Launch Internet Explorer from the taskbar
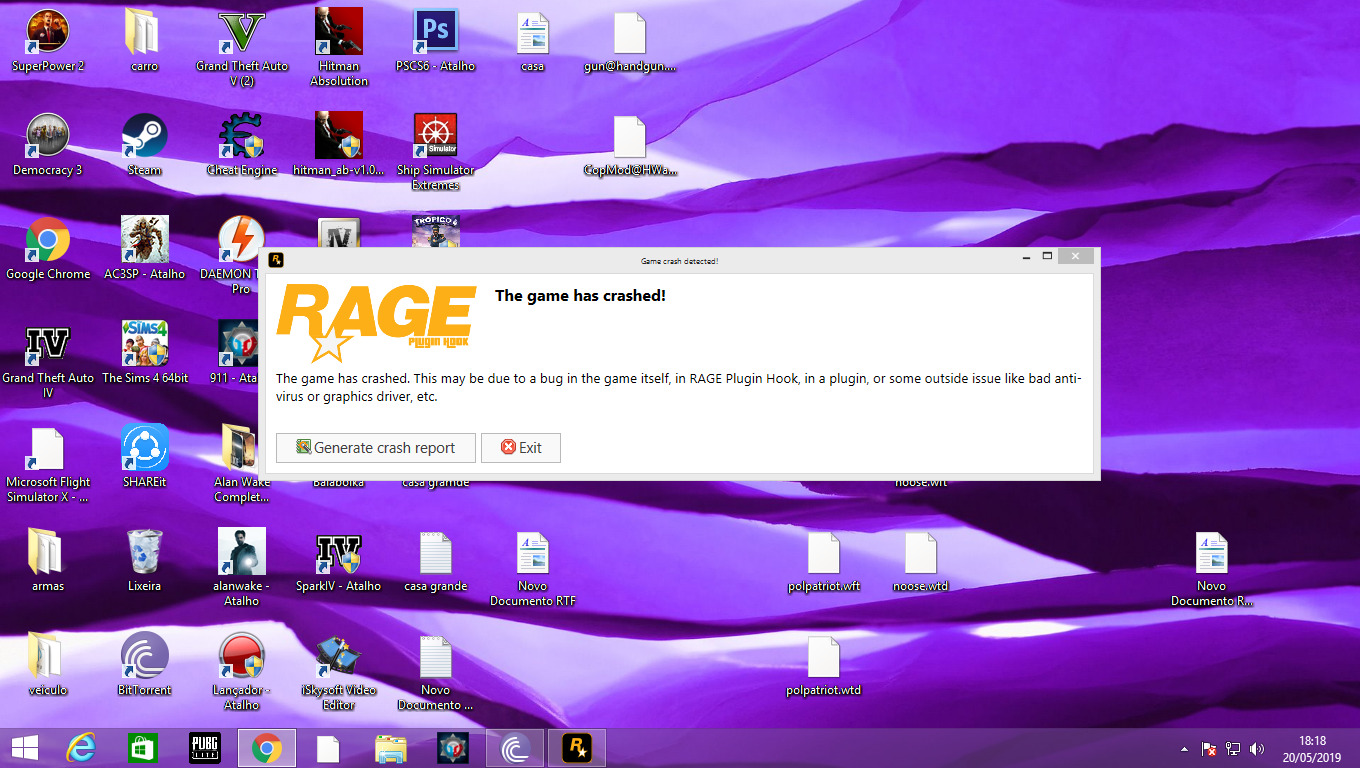This screenshot has width=1360, height=768. coord(81,748)
